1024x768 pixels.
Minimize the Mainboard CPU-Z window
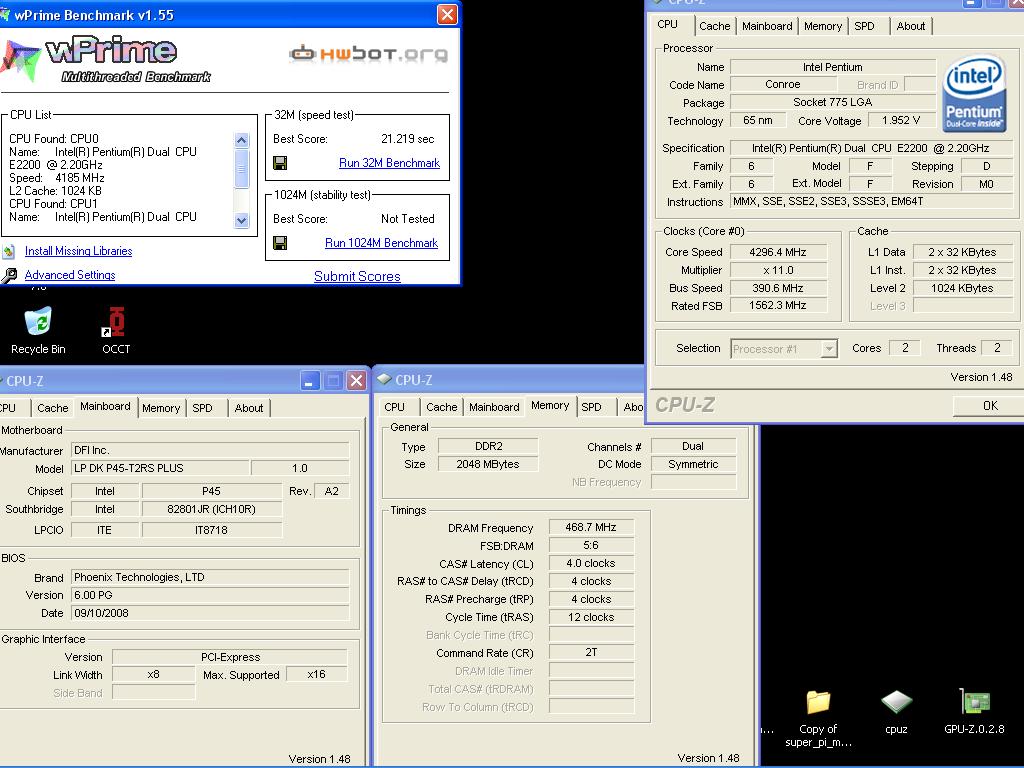point(310,381)
